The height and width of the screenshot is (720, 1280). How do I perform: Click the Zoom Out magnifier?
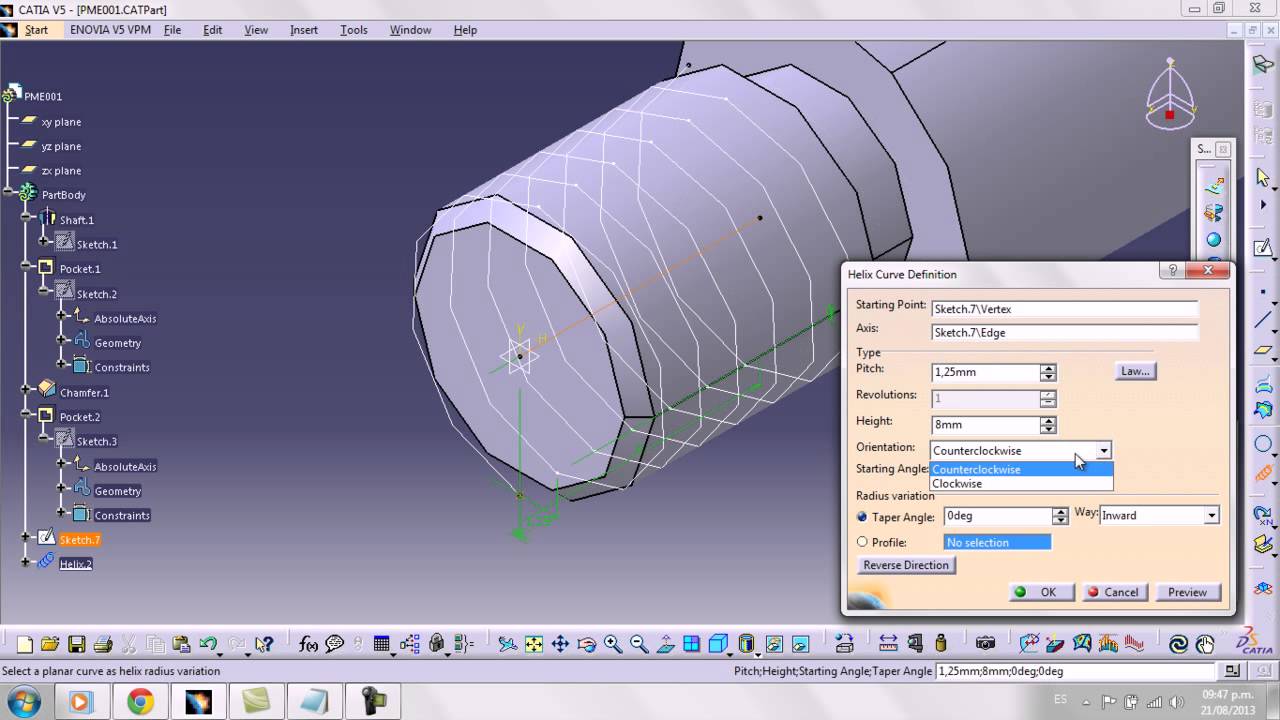pyautogui.click(x=639, y=644)
